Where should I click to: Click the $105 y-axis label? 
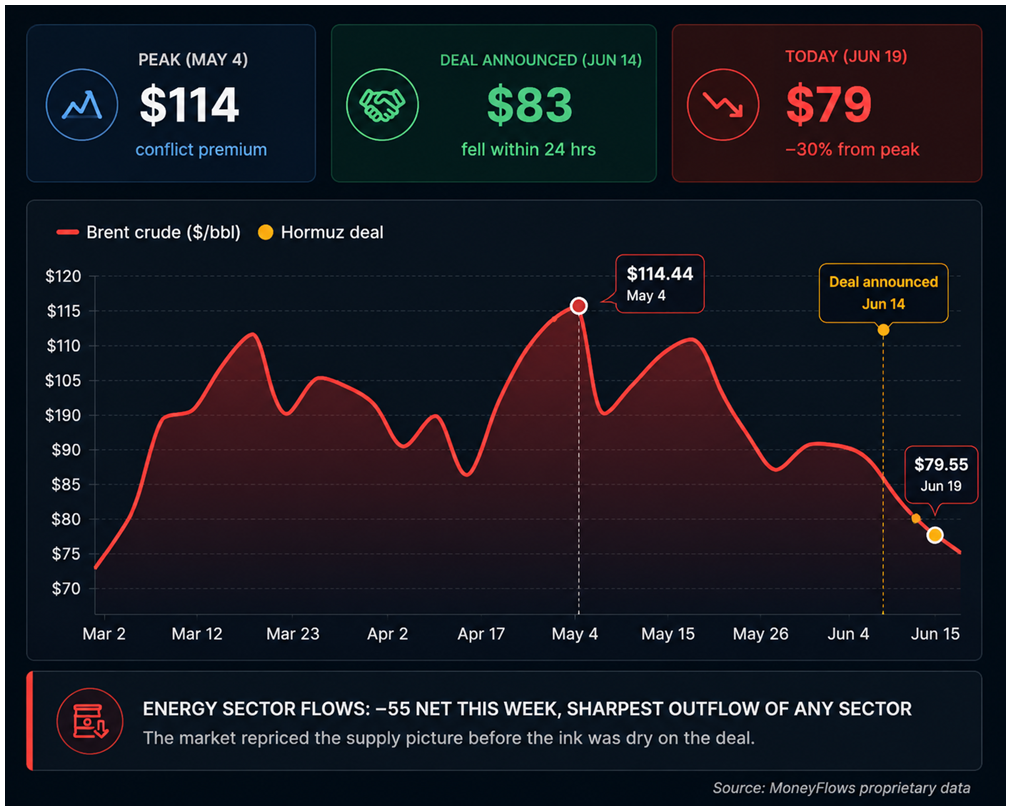pos(63,380)
